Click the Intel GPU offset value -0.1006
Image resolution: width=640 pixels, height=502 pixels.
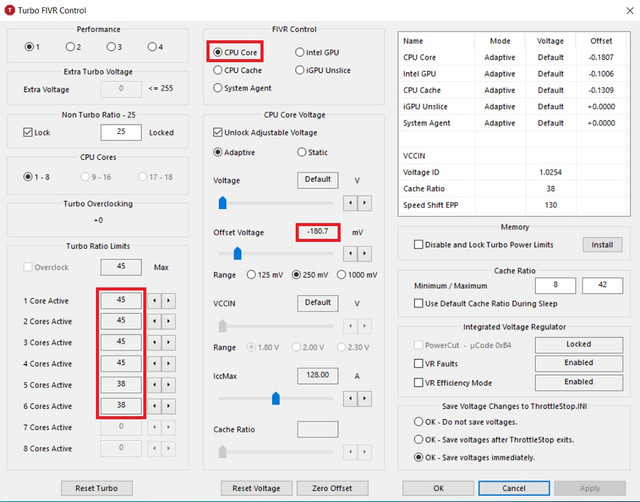point(601,74)
